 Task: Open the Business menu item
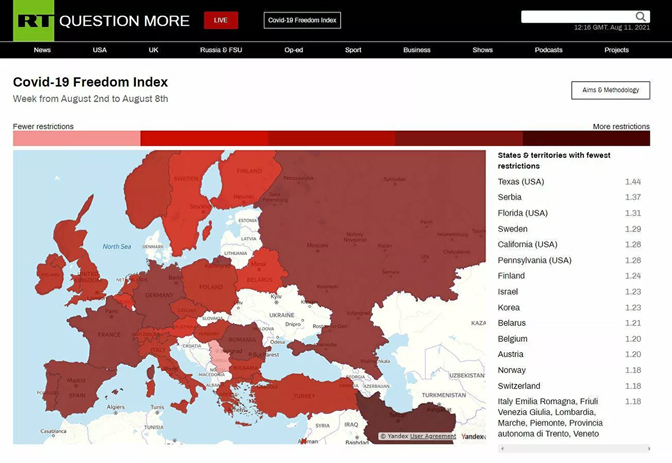pyautogui.click(x=417, y=50)
